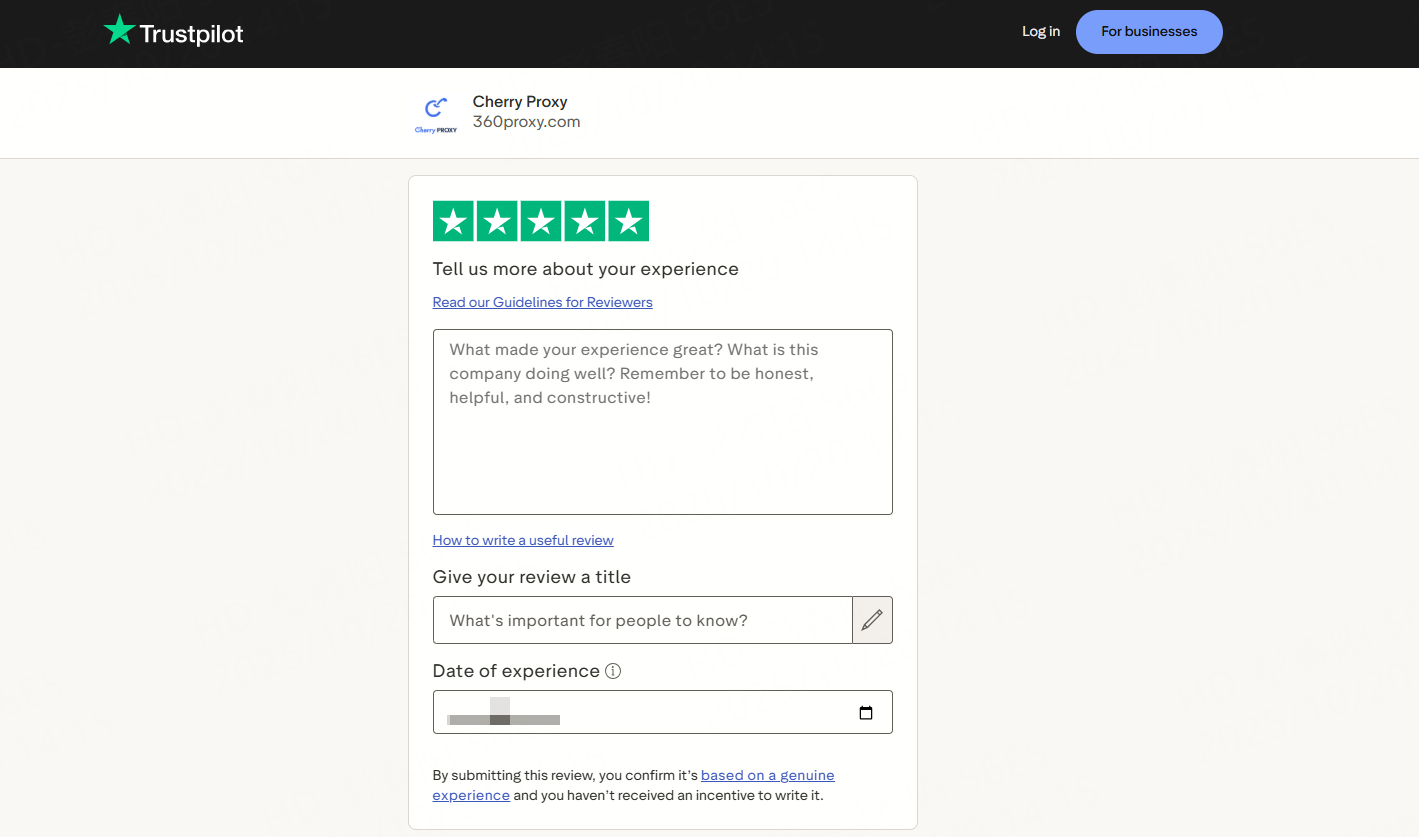1419x837 pixels.
Task: Click the pencil icon beside title field
Action: click(x=872, y=620)
